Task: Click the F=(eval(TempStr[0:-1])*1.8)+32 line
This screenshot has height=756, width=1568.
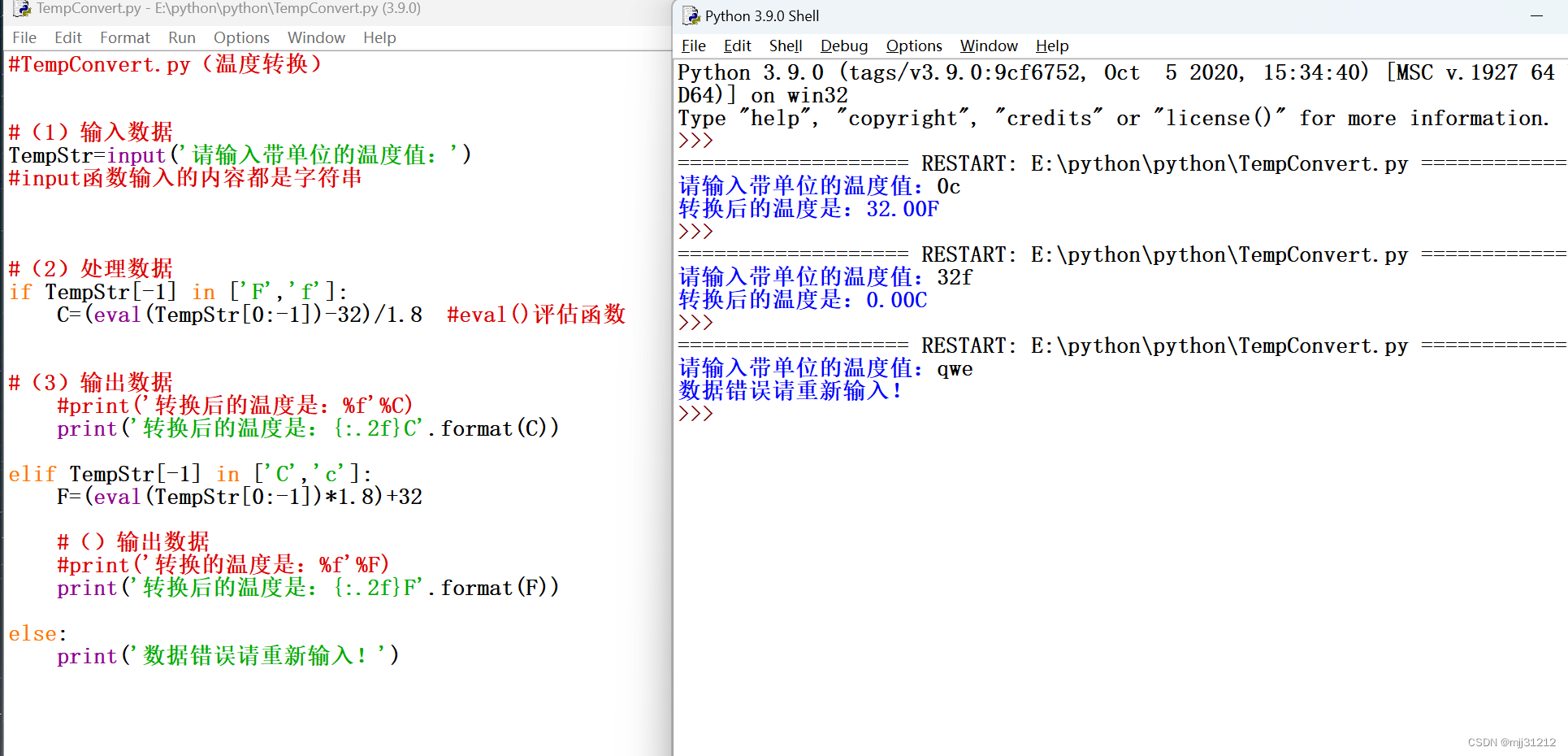Action: click(240, 496)
